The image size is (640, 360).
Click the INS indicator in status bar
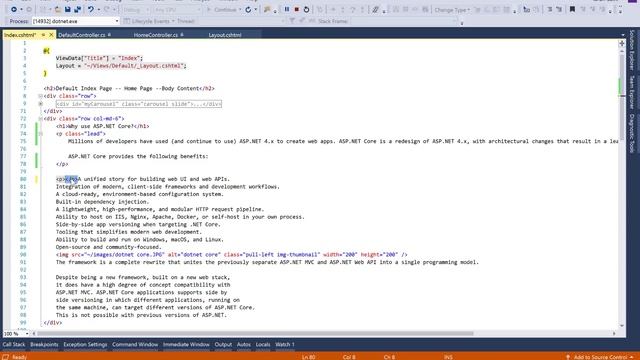448,357
